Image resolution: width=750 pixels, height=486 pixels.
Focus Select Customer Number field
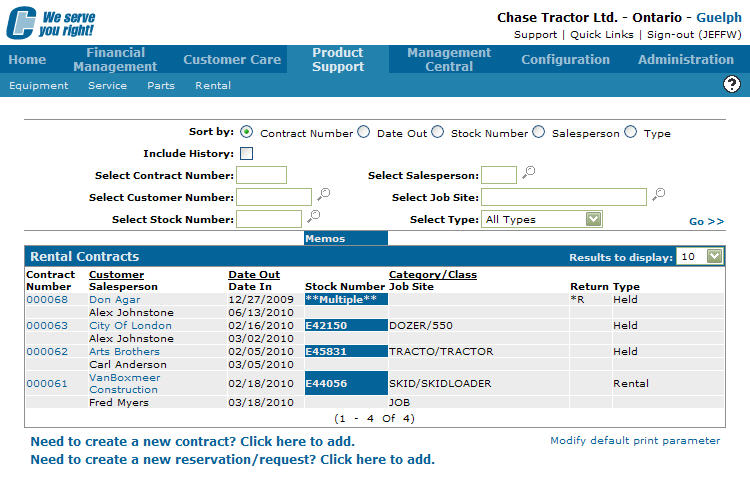(x=274, y=197)
